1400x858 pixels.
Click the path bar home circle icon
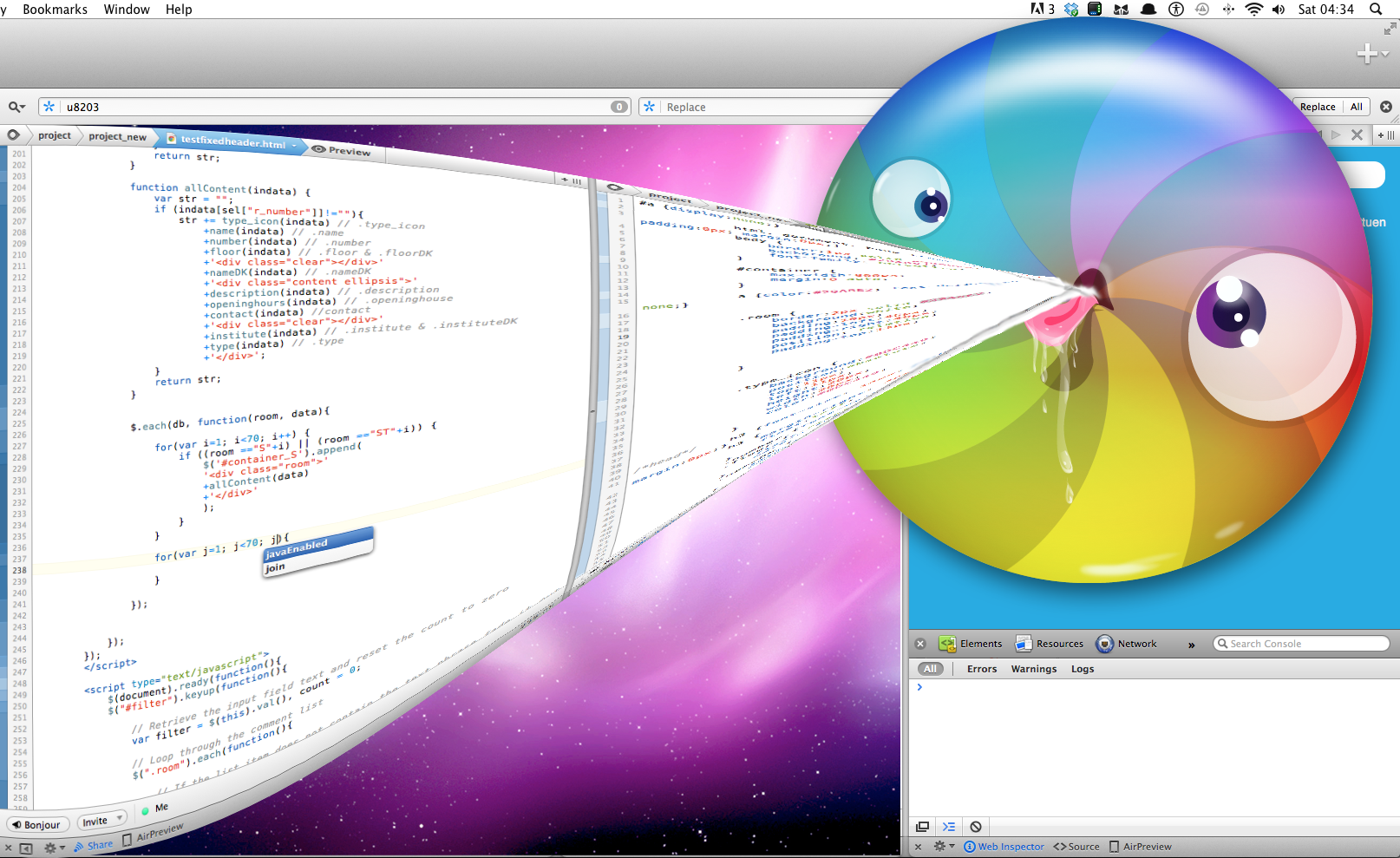13,135
